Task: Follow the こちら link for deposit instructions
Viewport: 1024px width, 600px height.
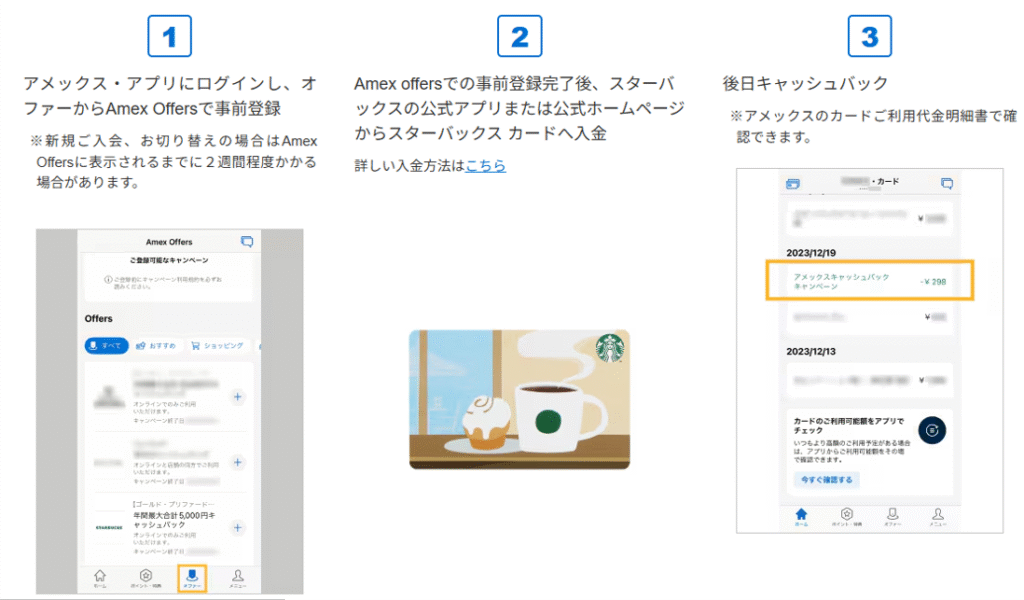Action: [485, 166]
